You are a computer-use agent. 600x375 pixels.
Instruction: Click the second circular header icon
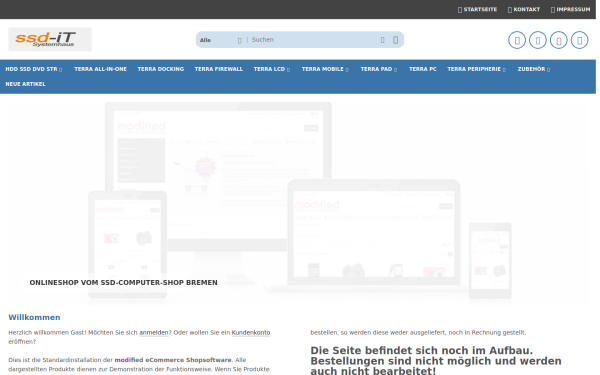coord(538,40)
